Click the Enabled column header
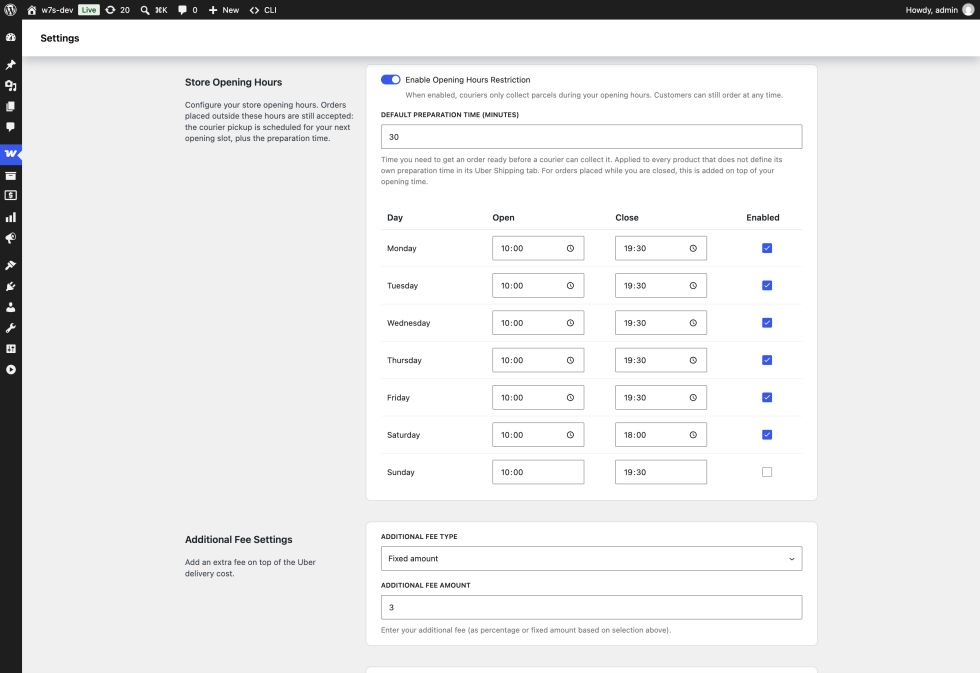980x673 pixels. (762, 217)
